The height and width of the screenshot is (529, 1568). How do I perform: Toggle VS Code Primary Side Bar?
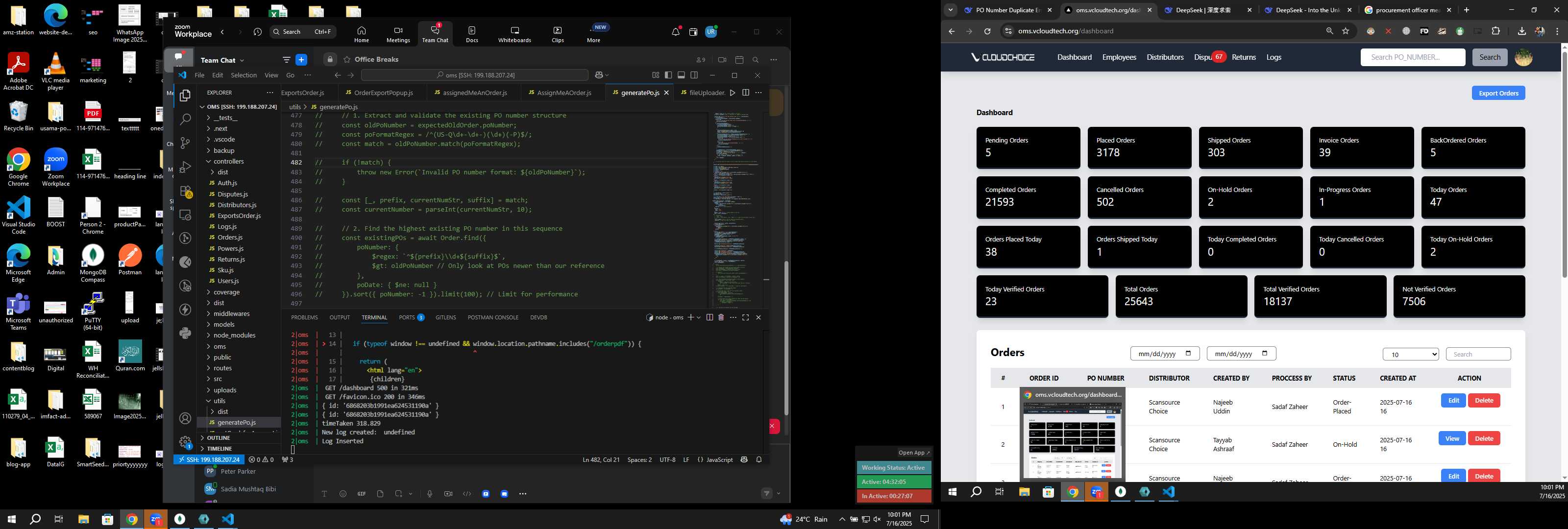point(668,75)
